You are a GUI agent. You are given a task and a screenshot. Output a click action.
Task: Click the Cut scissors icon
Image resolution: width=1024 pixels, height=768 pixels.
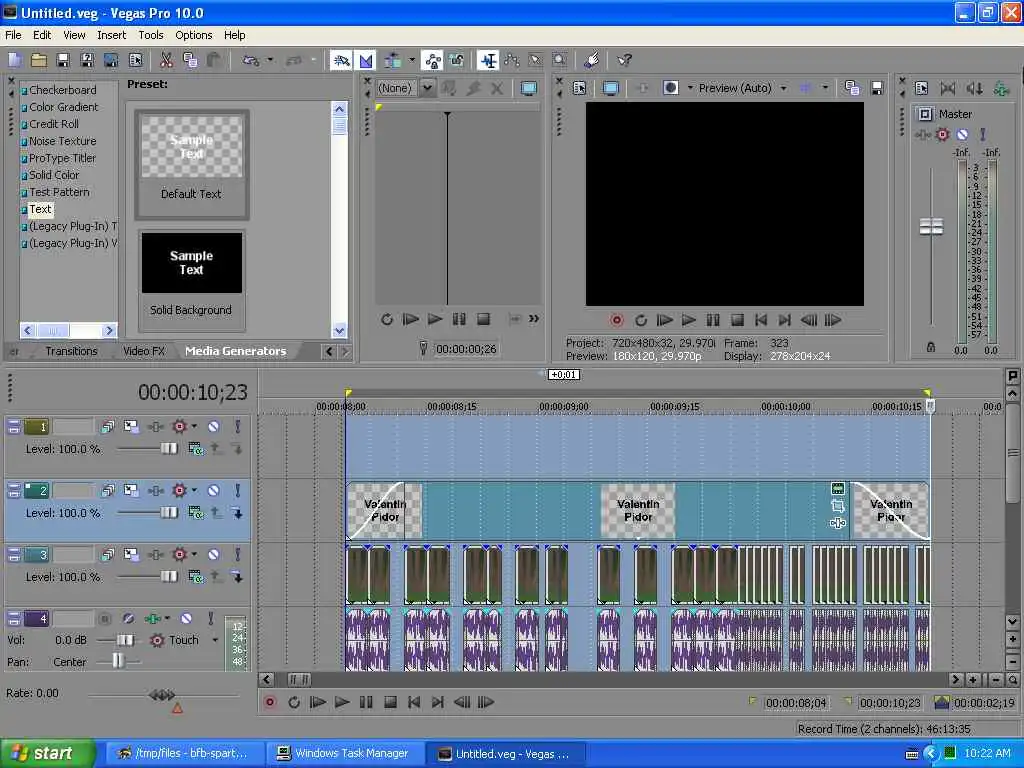167,61
